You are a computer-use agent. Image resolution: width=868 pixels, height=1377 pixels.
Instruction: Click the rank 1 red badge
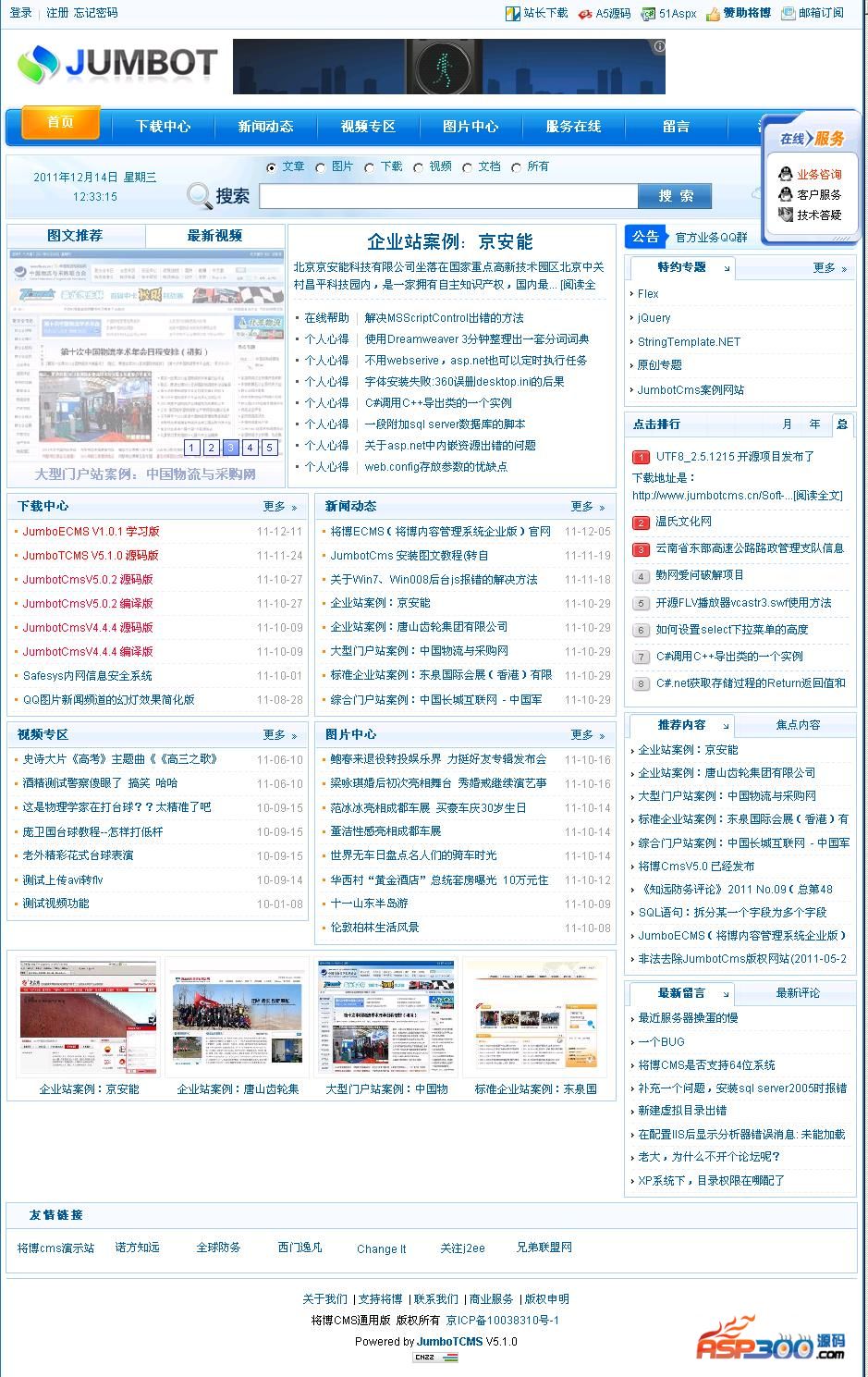pyautogui.click(x=641, y=457)
